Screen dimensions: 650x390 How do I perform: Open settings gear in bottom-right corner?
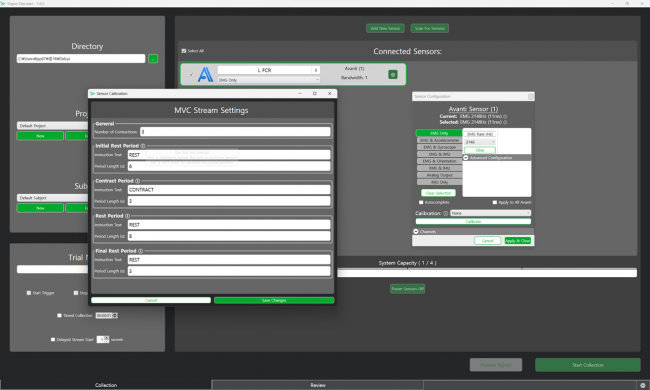coord(643,385)
